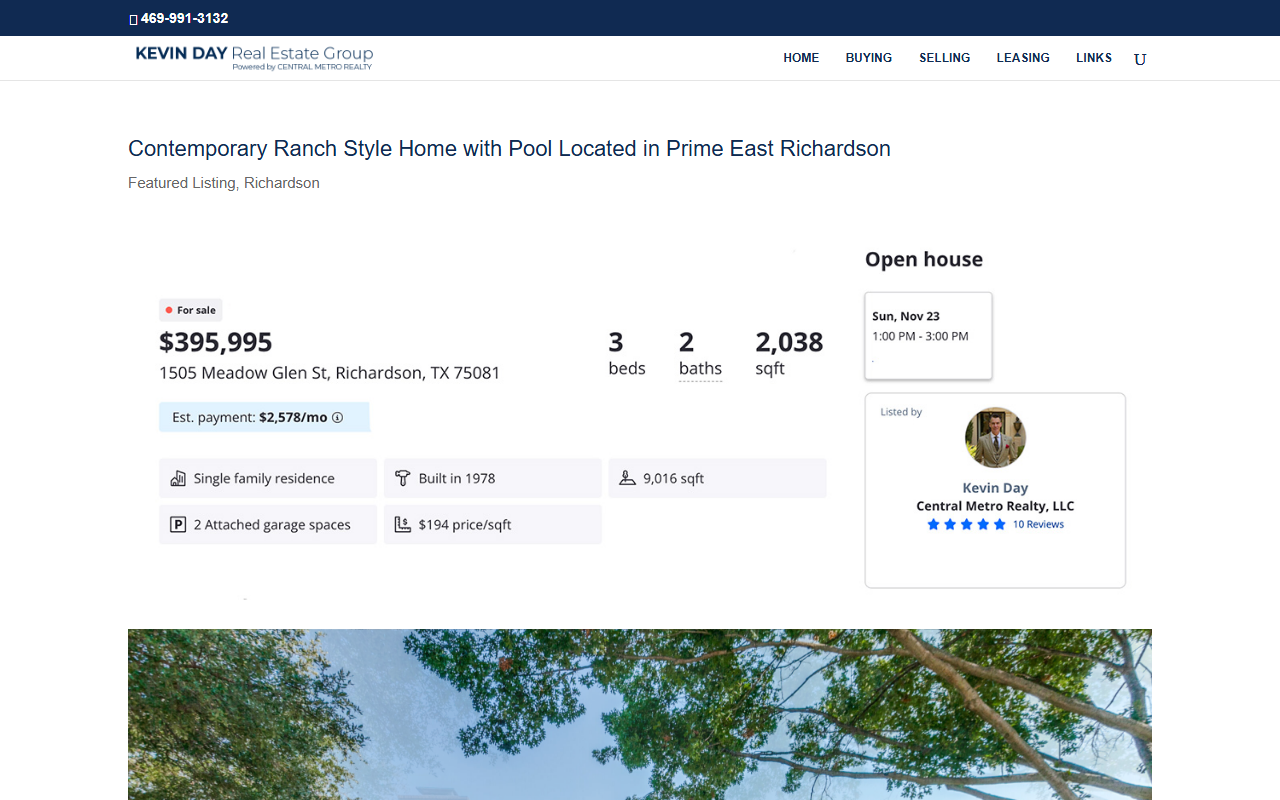Click the Central Metro Realty, LLC text
Image resolution: width=1280 pixels, height=800 pixels.
995,506
